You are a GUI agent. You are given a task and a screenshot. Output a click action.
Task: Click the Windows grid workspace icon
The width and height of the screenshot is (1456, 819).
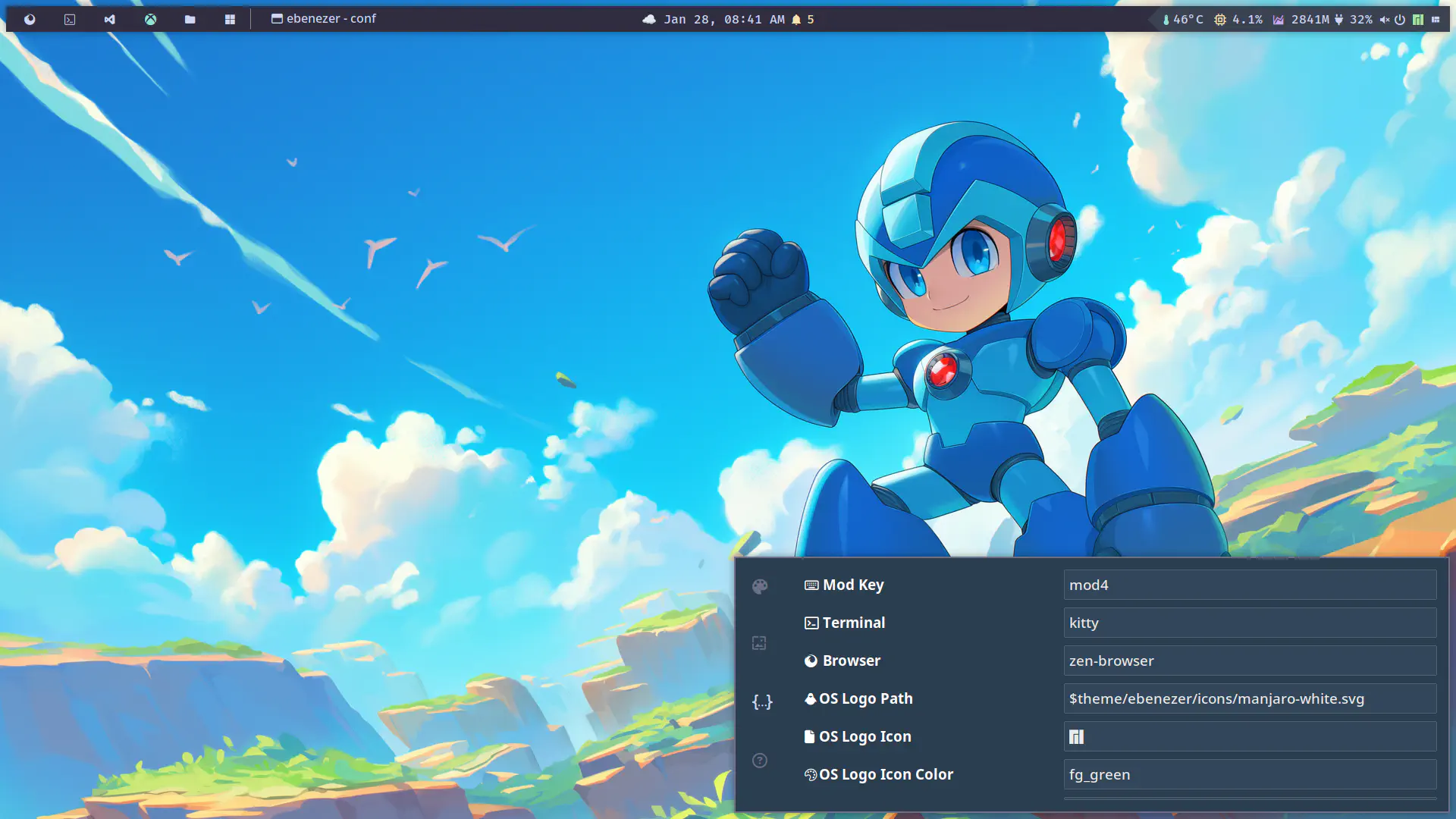pyautogui.click(x=230, y=20)
